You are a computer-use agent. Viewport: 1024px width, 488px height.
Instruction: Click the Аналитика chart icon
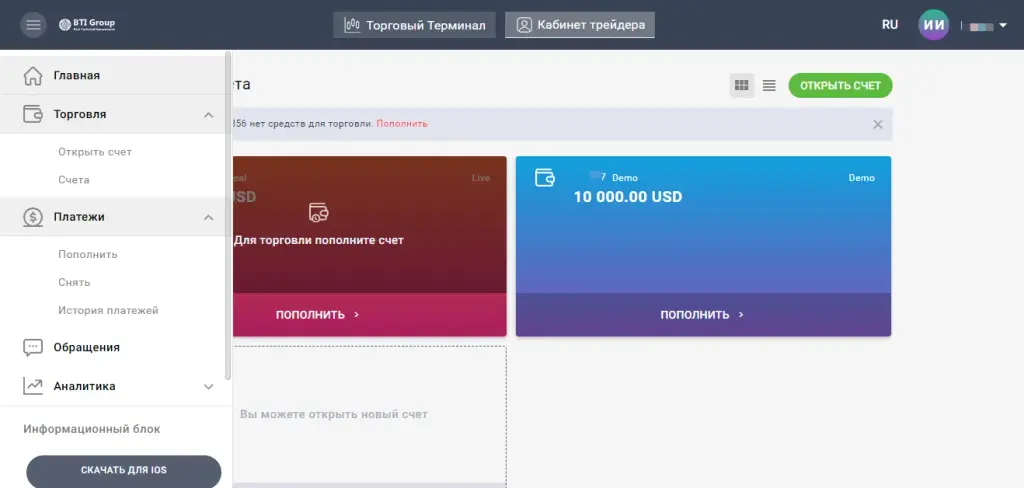[33, 386]
